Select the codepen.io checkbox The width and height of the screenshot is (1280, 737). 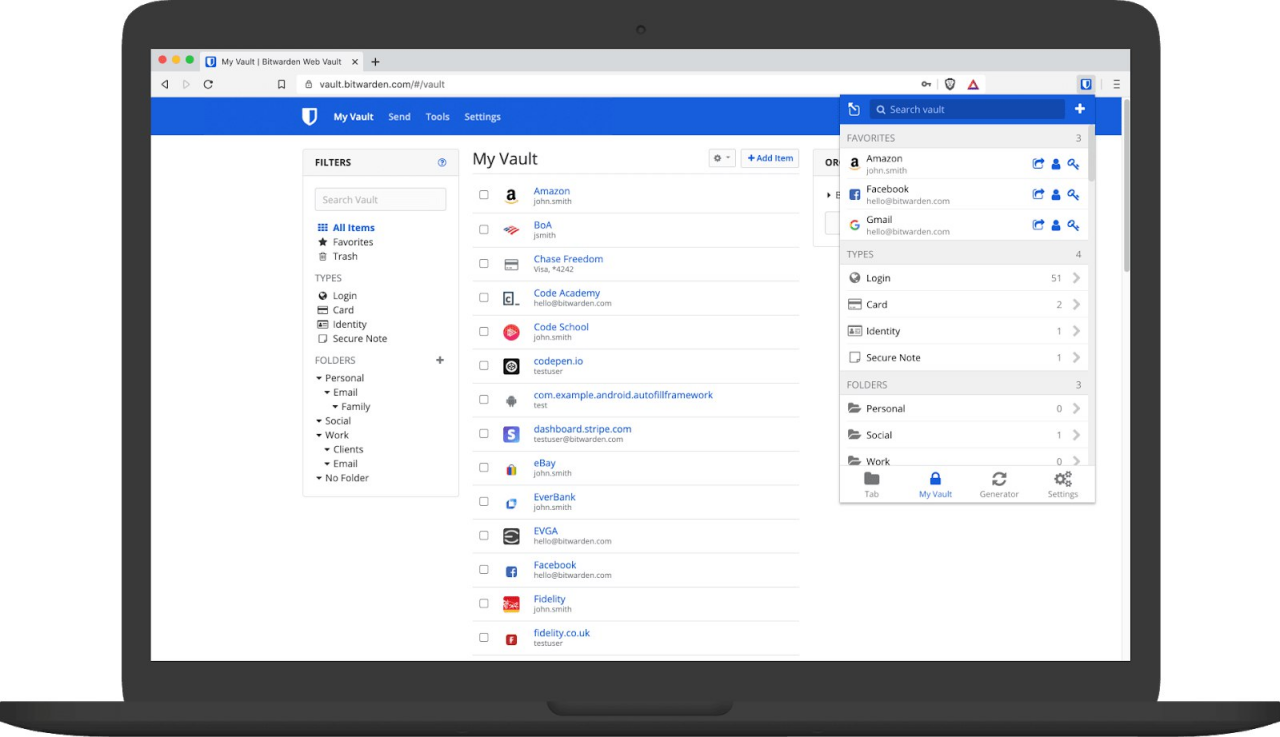coord(484,366)
